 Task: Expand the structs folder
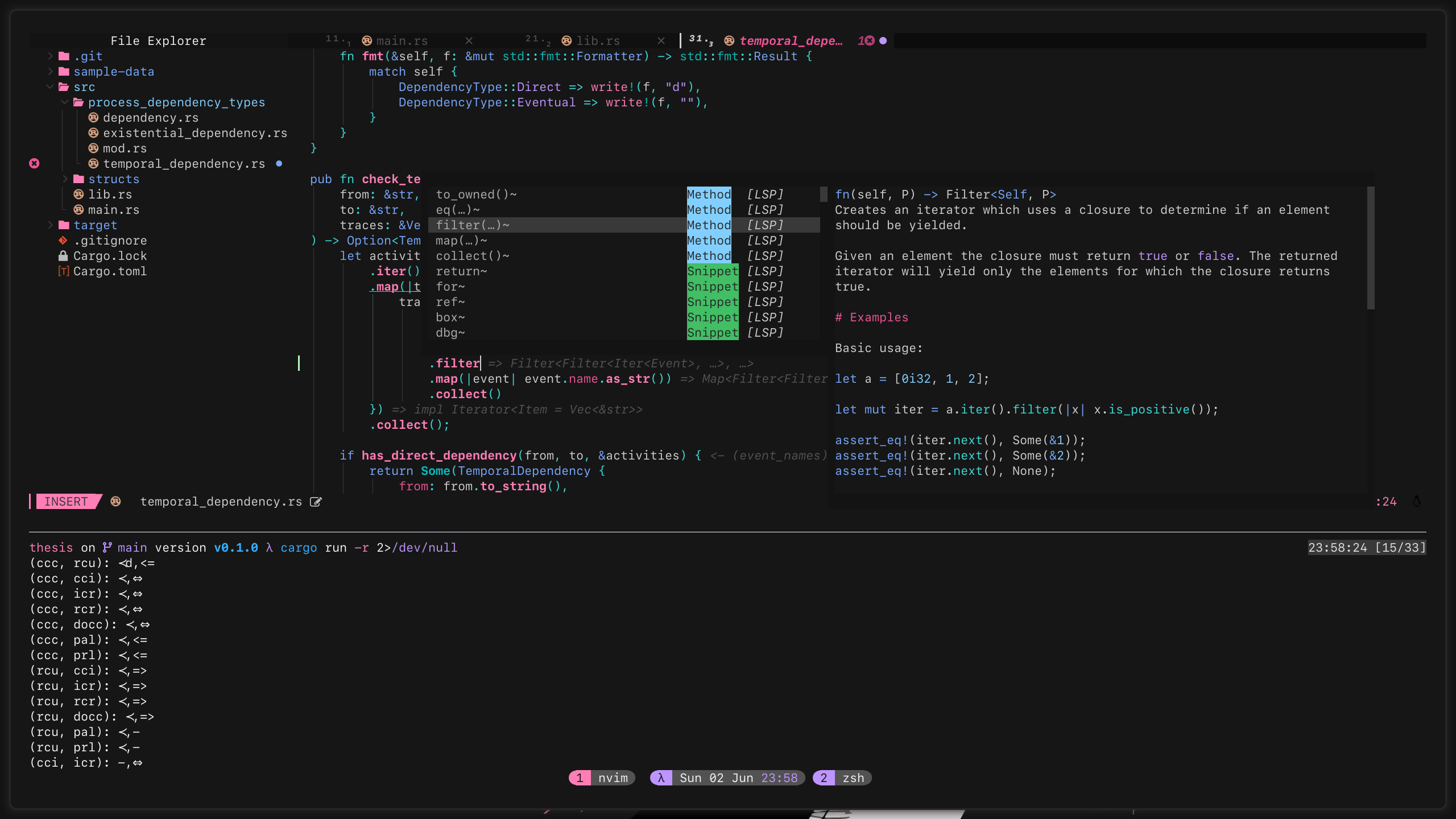click(65, 179)
